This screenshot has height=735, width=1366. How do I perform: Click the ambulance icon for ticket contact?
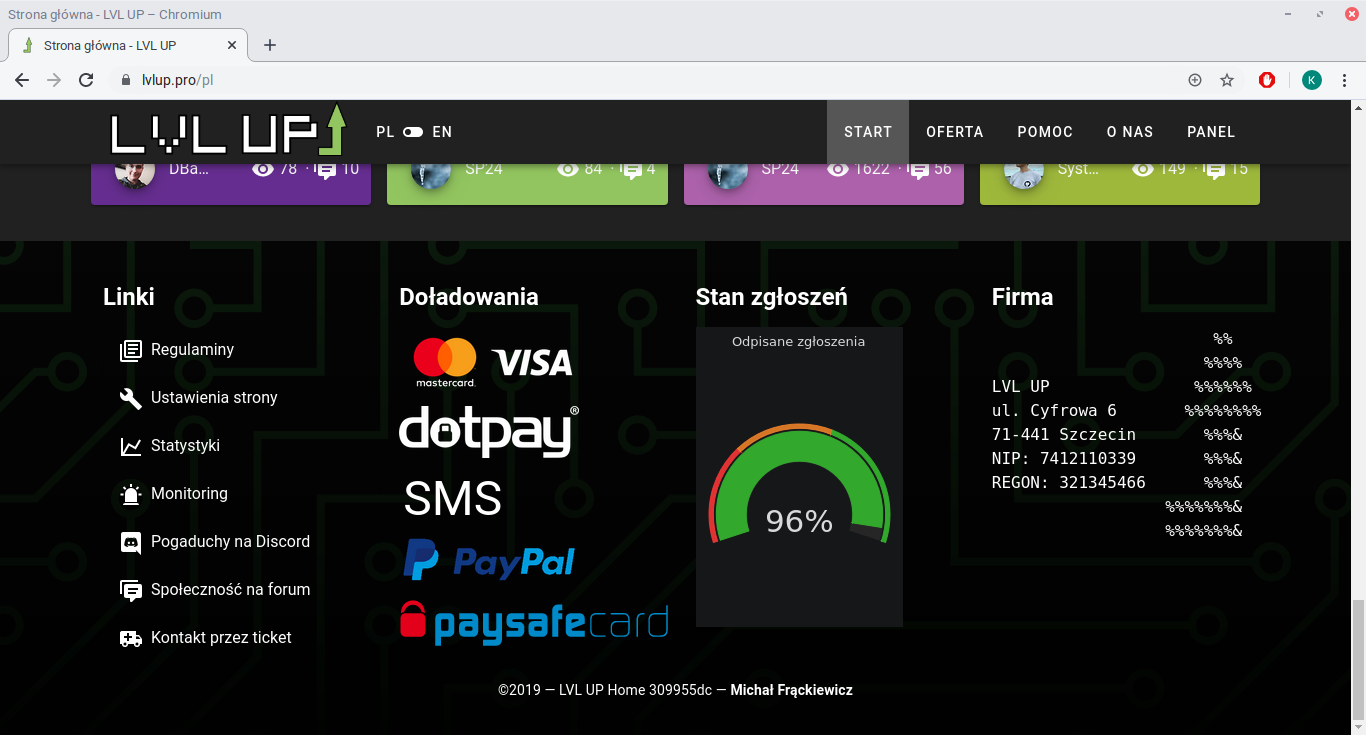coord(130,638)
